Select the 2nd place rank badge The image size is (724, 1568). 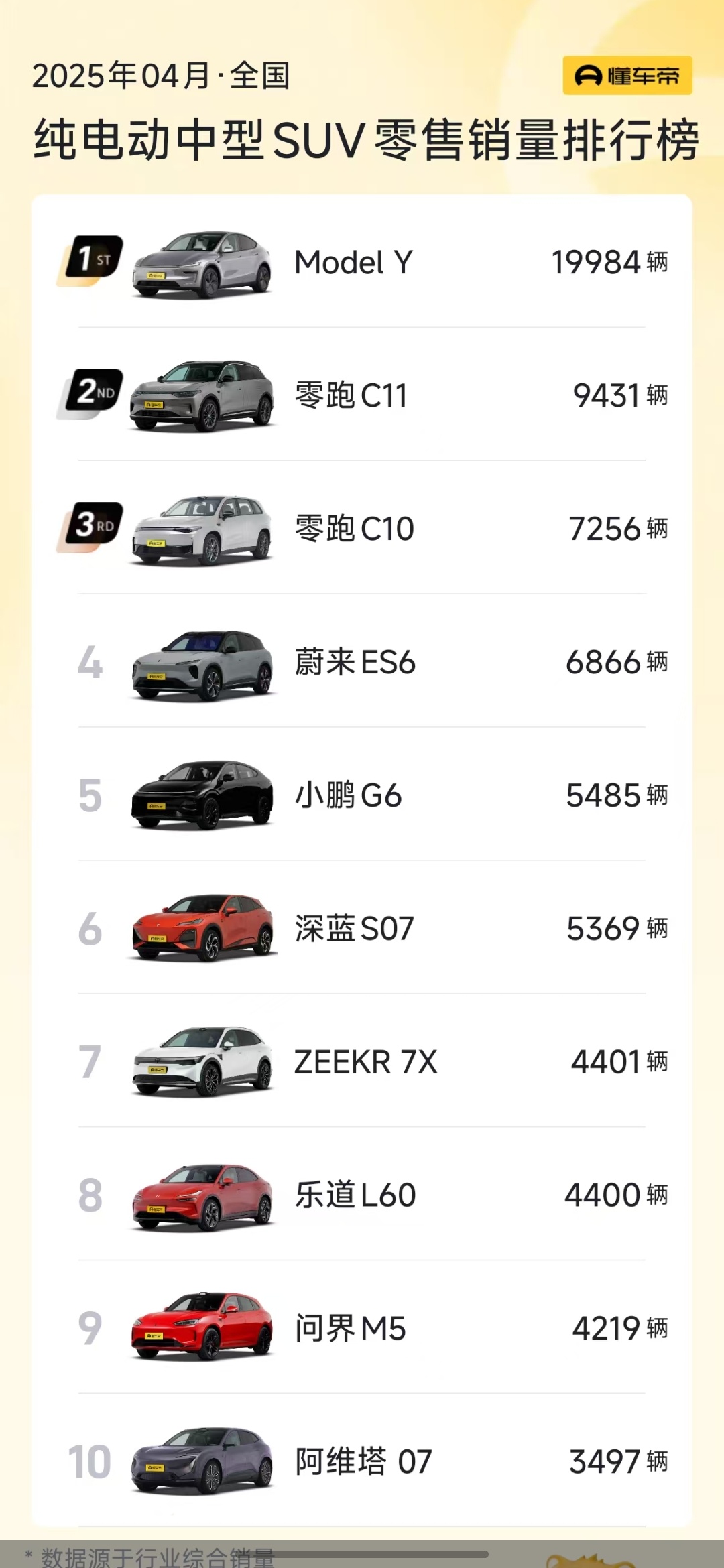point(90,394)
